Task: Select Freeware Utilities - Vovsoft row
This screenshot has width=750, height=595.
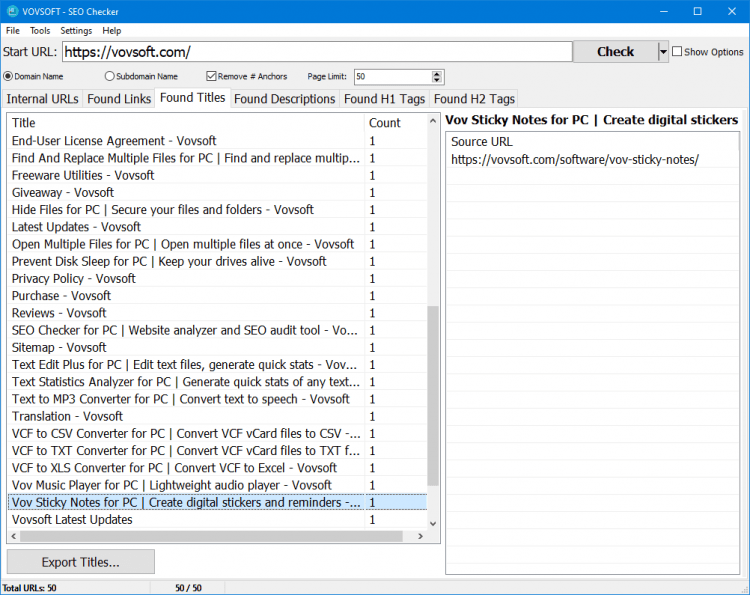Action: pos(217,176)
